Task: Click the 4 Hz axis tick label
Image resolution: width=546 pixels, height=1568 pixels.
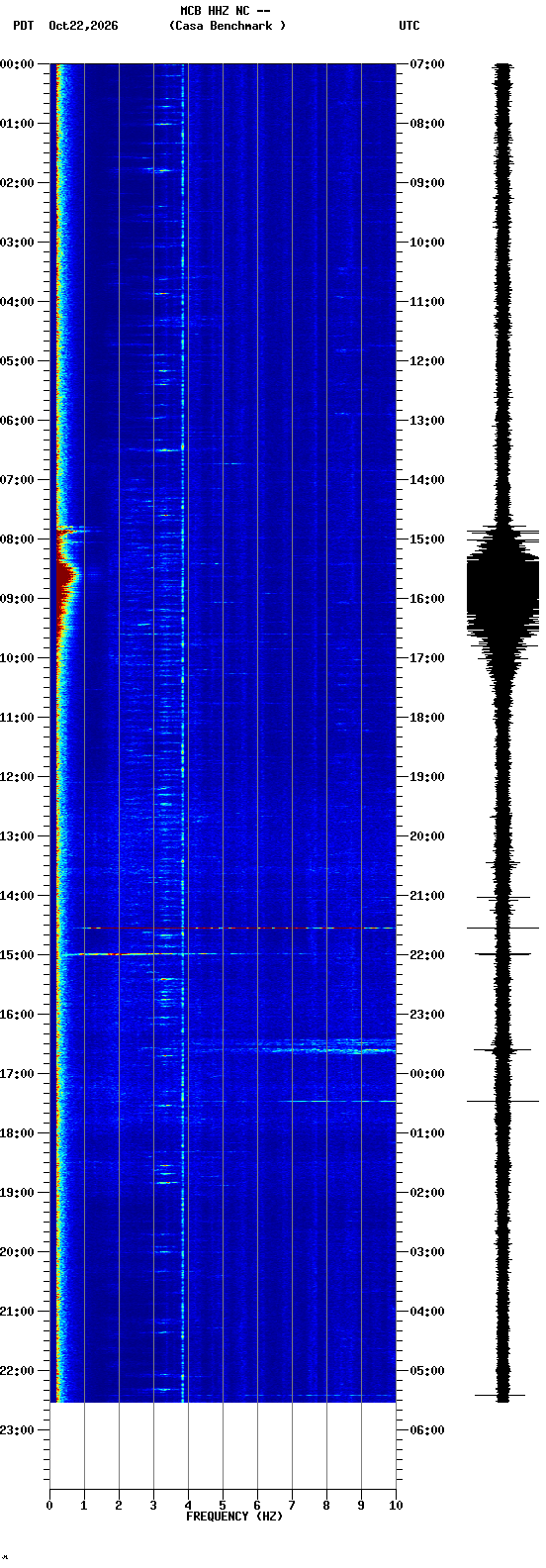Action: (x=188, y=1506)
